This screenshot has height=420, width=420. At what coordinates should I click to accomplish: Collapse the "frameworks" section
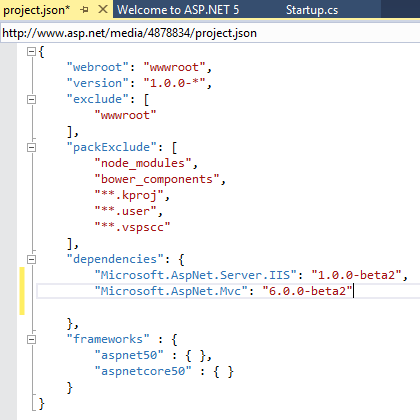pos(31,339)
